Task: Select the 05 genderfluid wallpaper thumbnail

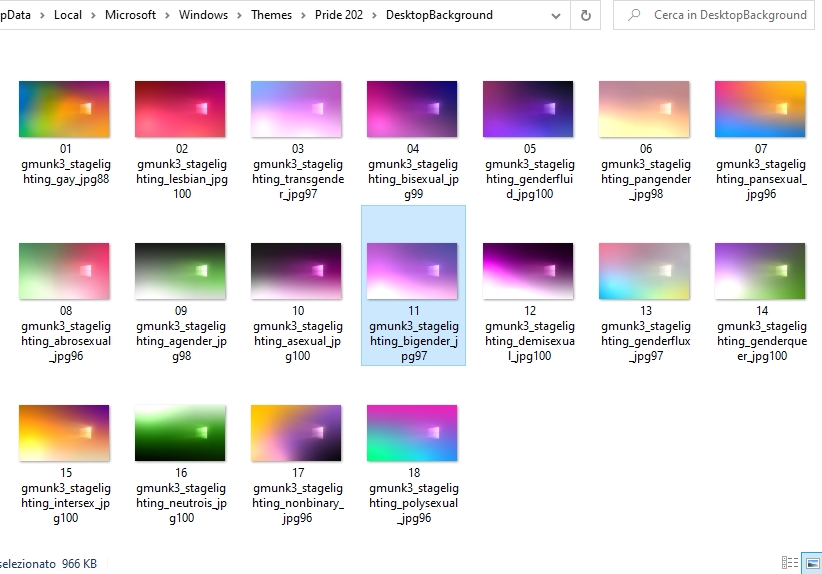Action: coord(528,109)
